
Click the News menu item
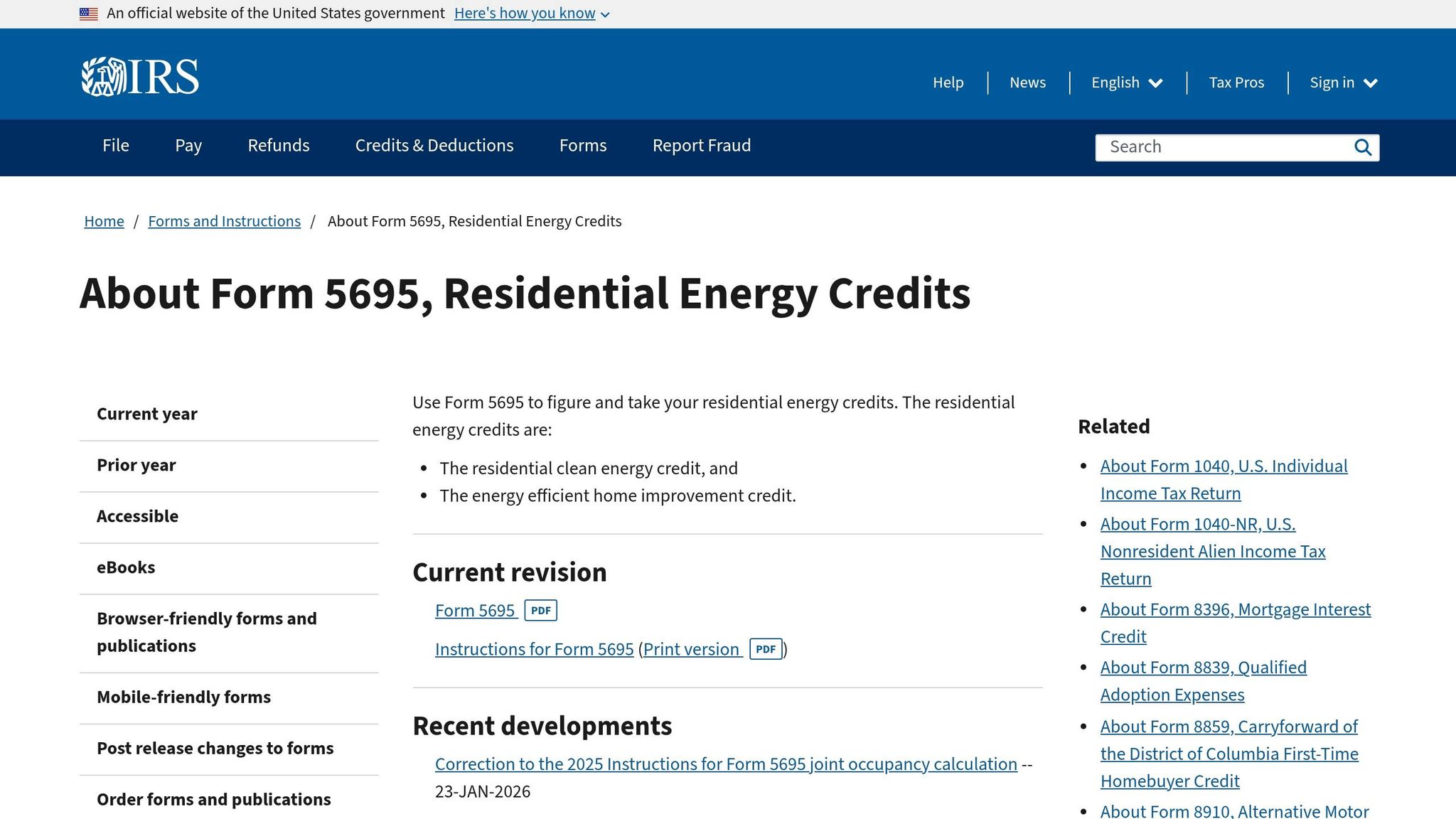point(1027,82)
